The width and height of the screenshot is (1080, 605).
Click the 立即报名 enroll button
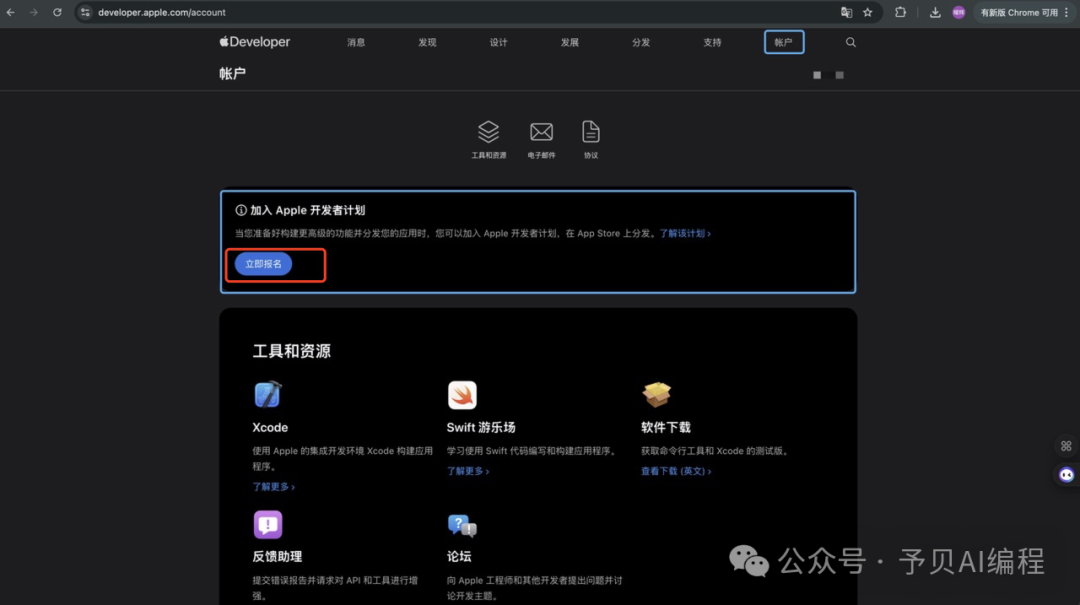click(x=263, y=264)
